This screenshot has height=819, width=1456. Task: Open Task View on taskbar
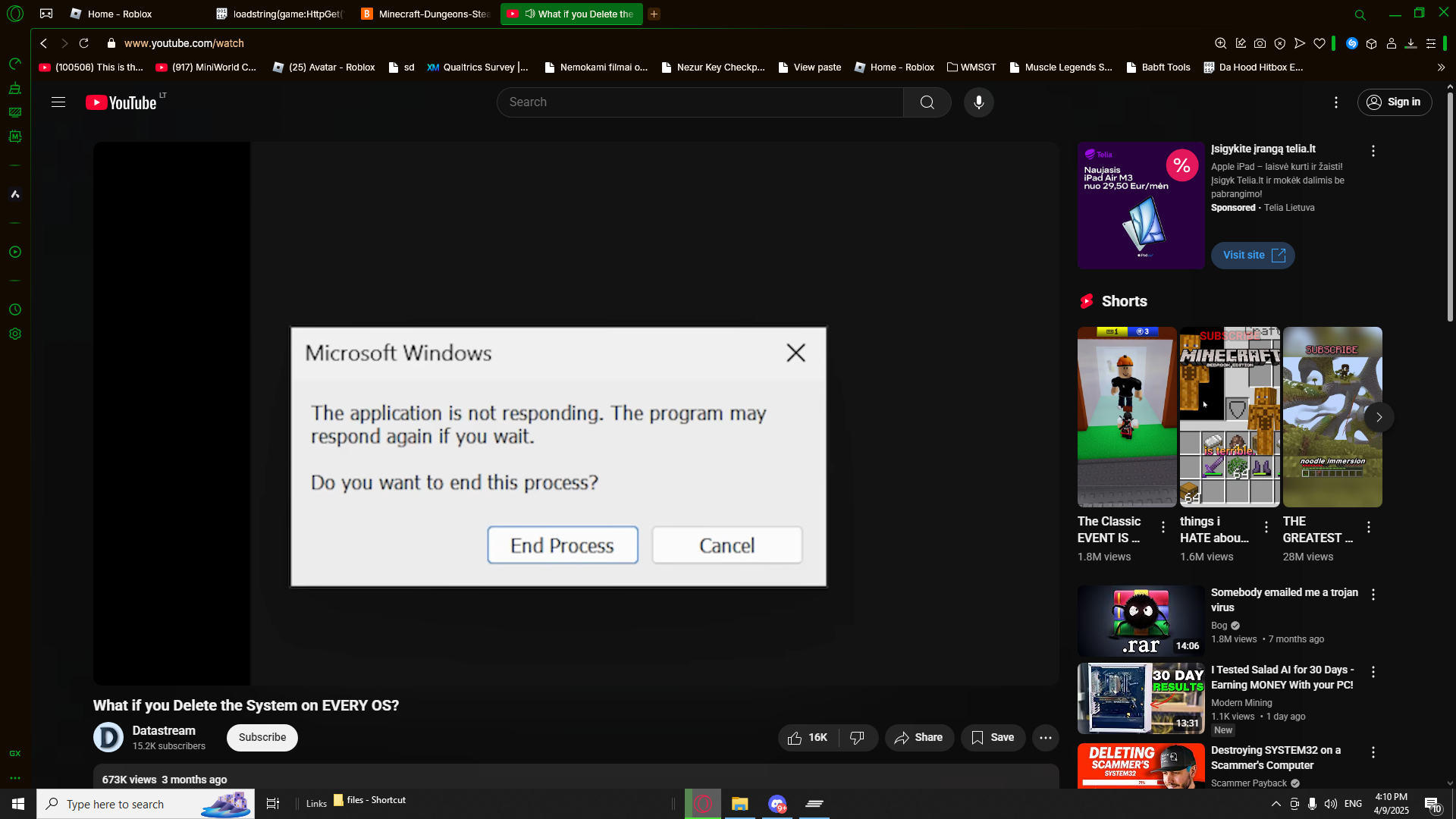(x=273, y=804)
